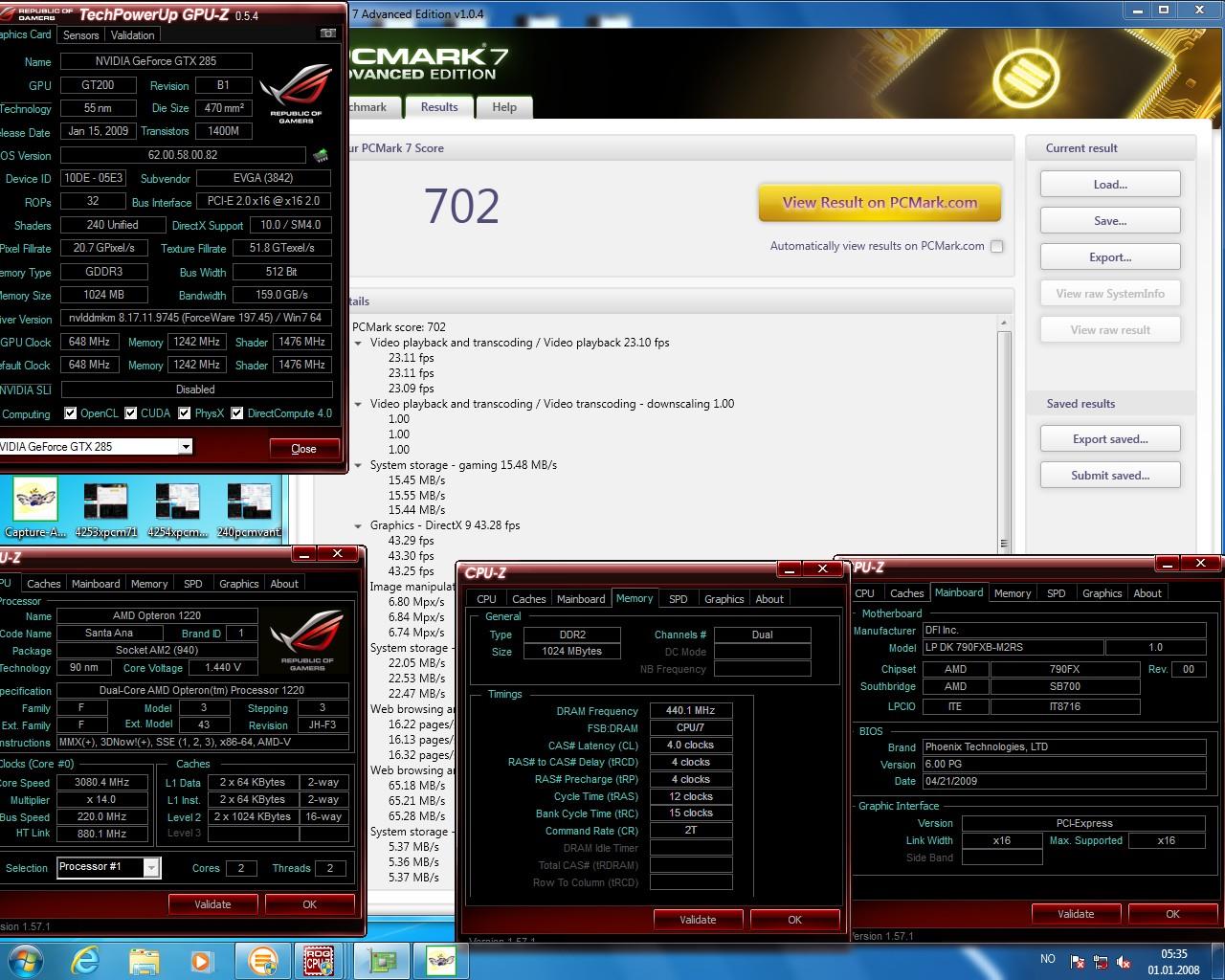Collapse the Video transcoding downscaling node
Screen dimensions: 1225x980
pyautogui.click(x=359, y=404)
